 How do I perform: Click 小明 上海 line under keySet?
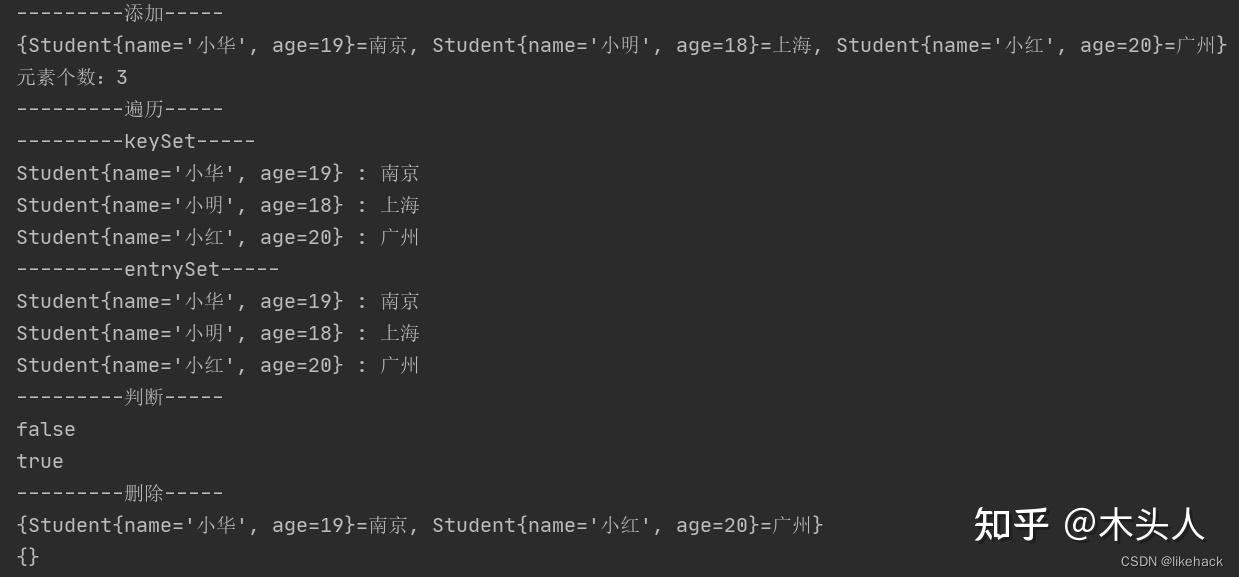tap(218, 205)
